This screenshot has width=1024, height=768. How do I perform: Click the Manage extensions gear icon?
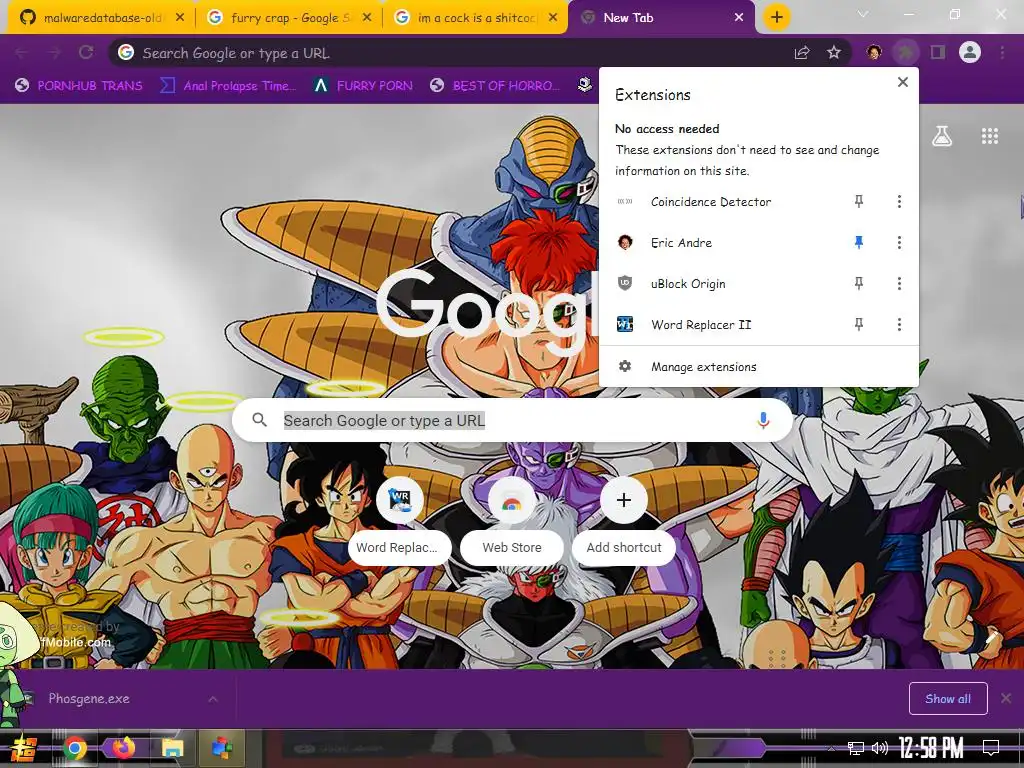pyautogui.click(x=625, y=366)
